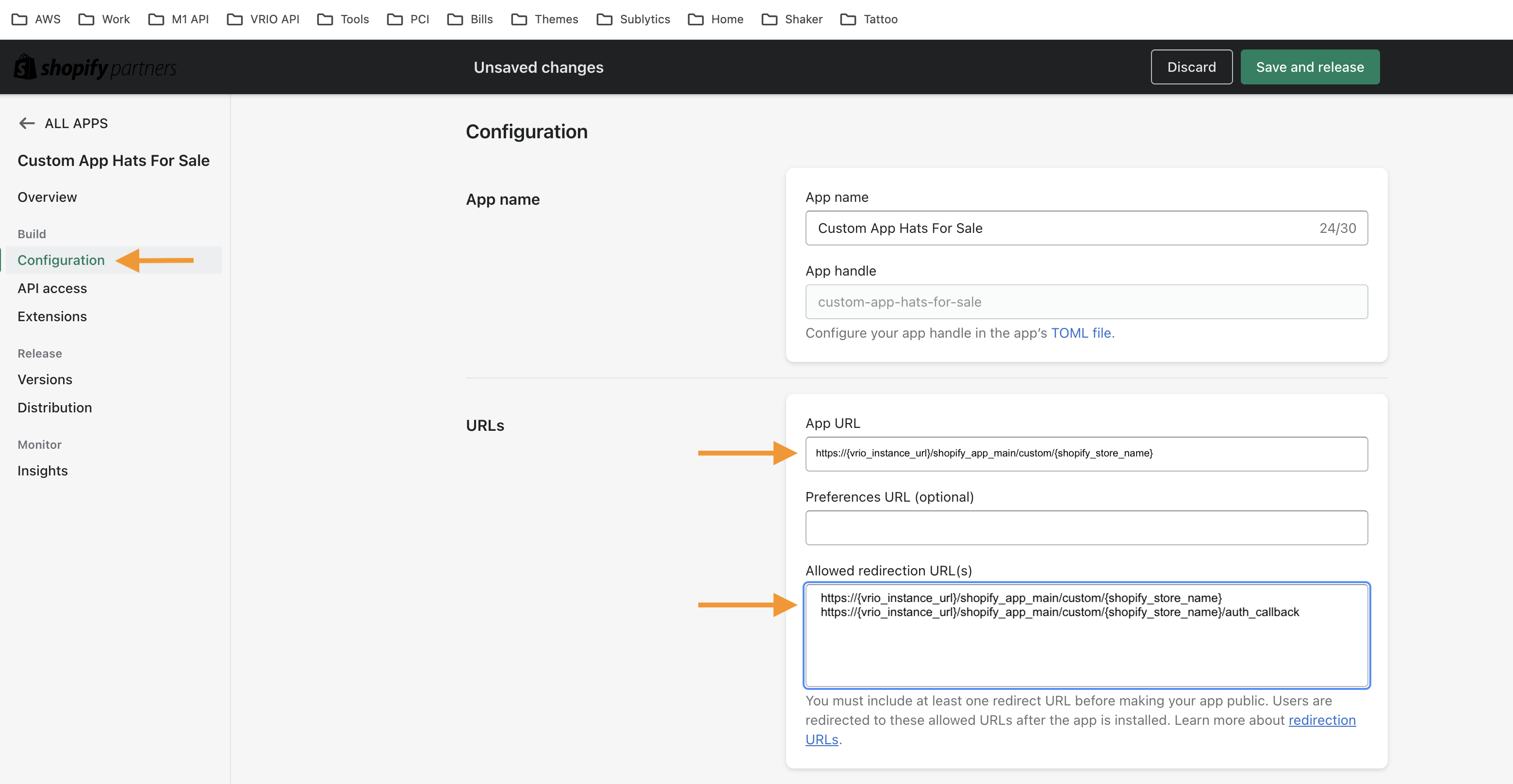The height and width of the screenshot is (784, 1513).
Task: Open API access in sidebar
Action: [x=52, y=288]
